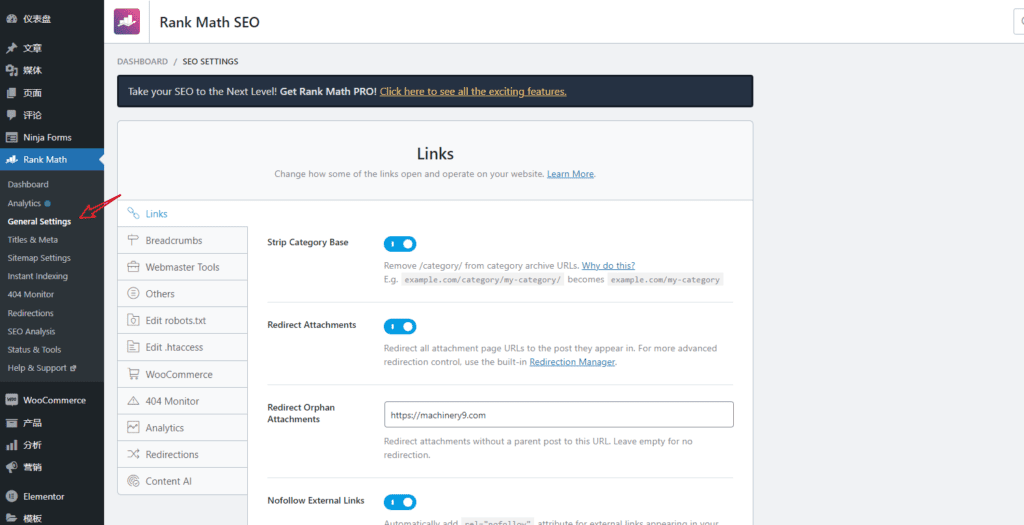
Task: Click the document icon of Edit .htaccess
Action: click(x=133, y=347)
